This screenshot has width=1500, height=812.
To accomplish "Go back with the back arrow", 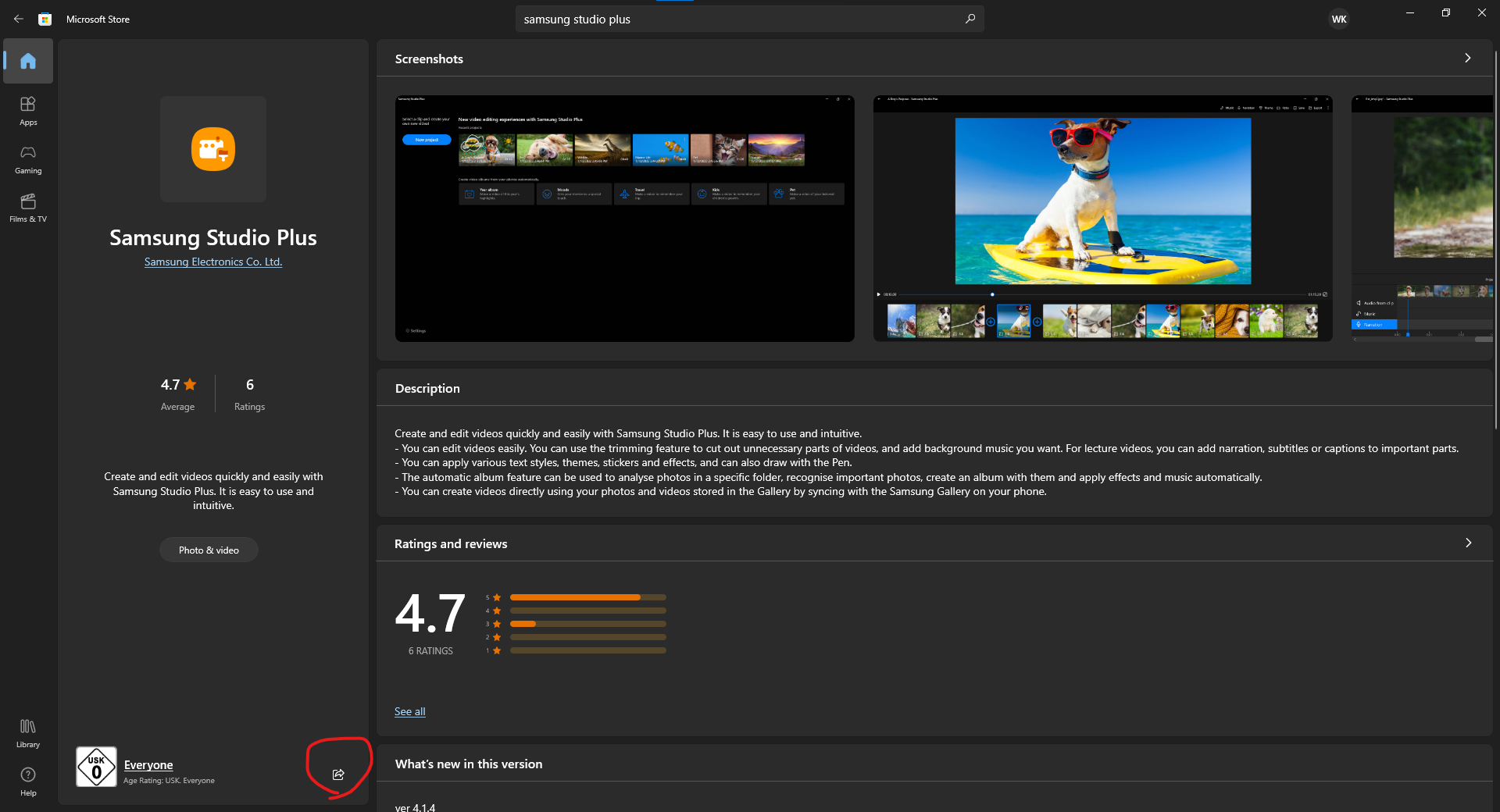I will 19,19.
